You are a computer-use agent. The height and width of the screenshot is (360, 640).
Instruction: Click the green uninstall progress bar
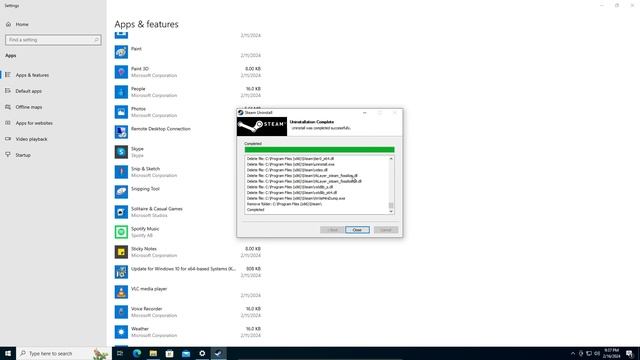(x=319, y=149)
